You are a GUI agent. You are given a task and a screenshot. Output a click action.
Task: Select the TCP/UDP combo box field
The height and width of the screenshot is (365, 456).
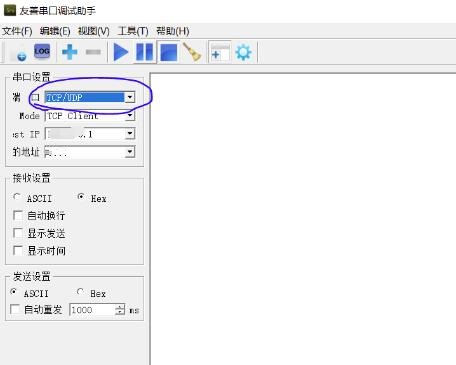90,97
